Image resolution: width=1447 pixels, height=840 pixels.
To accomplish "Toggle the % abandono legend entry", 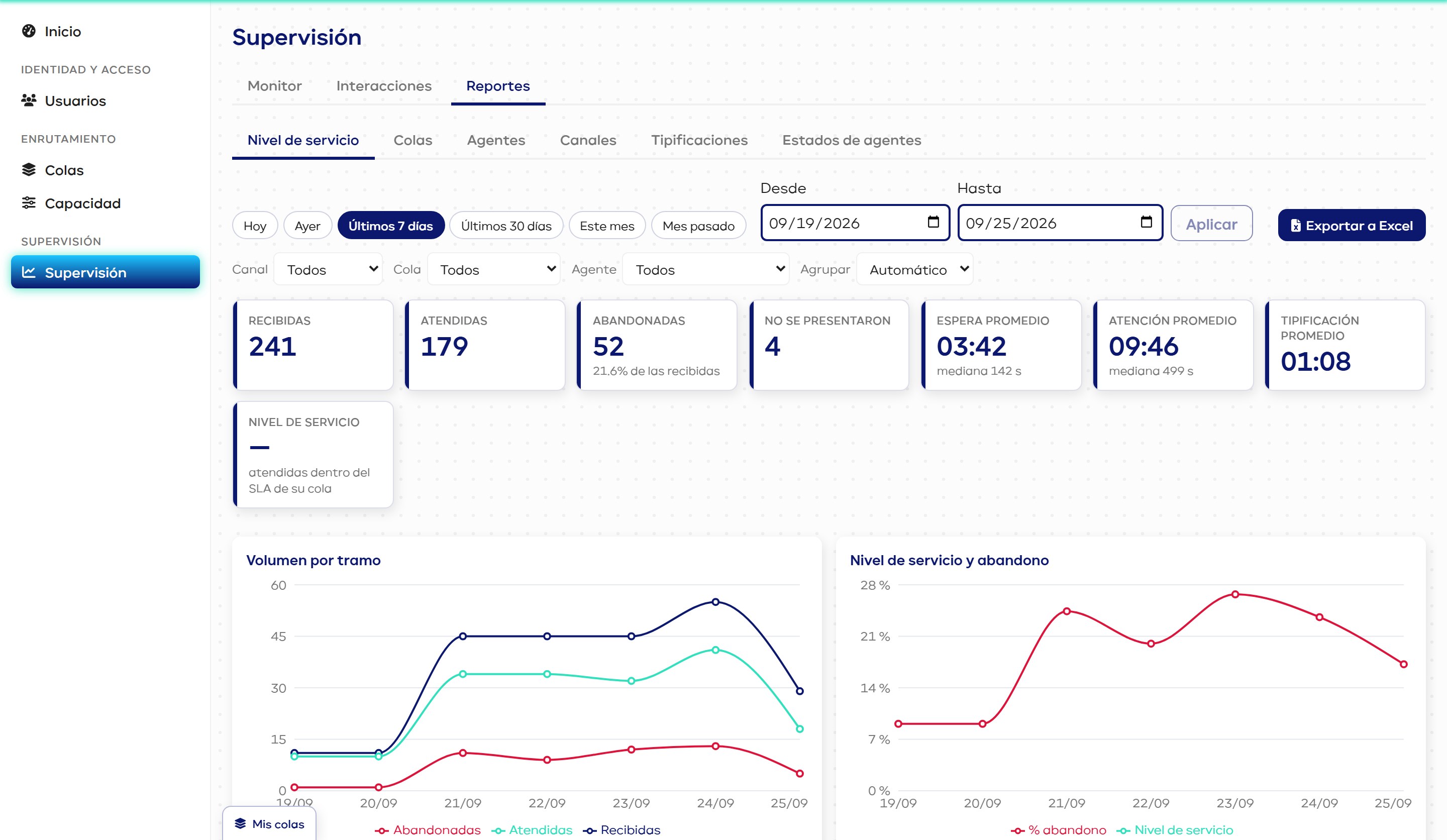I will tap(1058, 830).
